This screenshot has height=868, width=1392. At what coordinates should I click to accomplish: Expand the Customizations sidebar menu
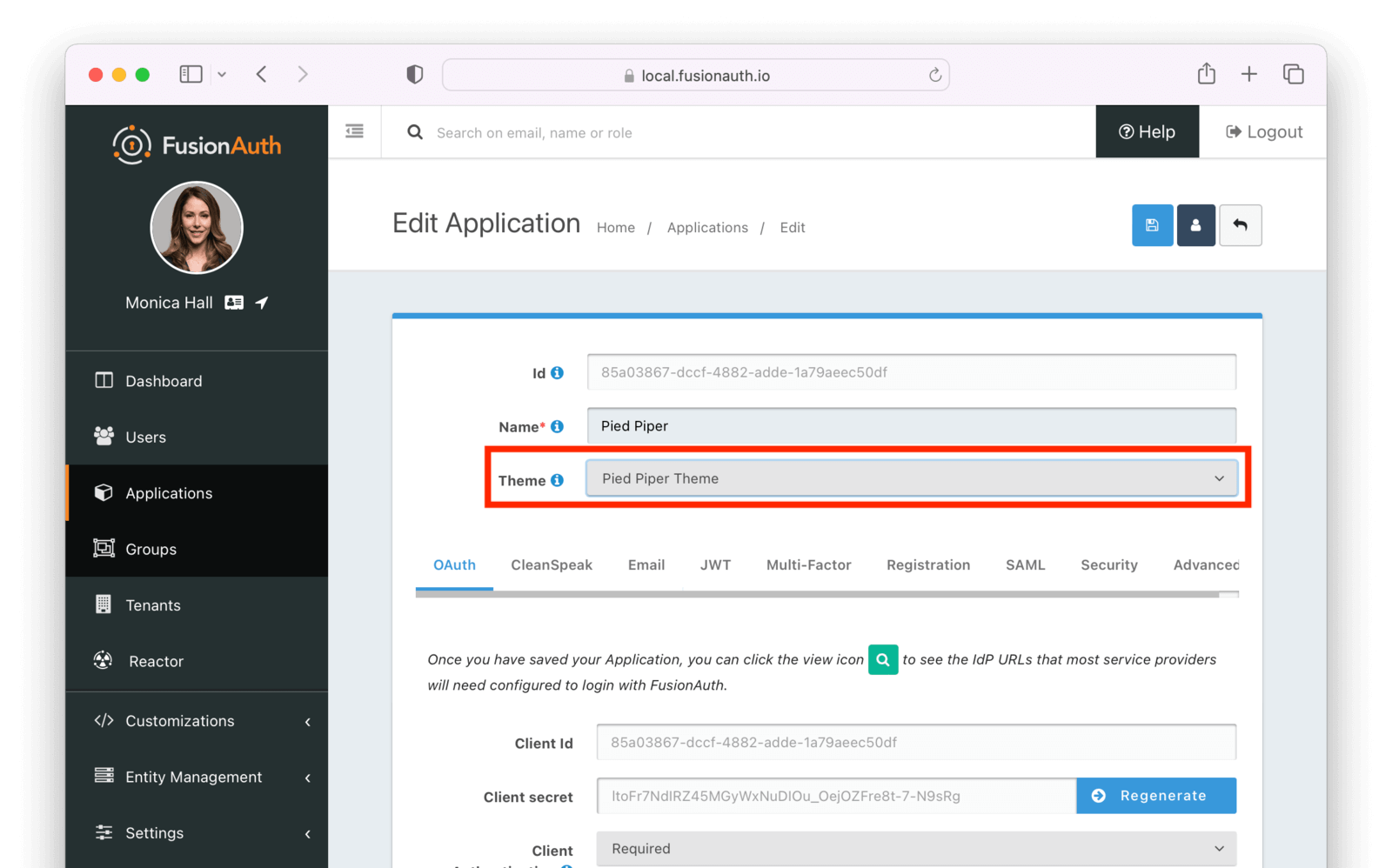point(201,721)
